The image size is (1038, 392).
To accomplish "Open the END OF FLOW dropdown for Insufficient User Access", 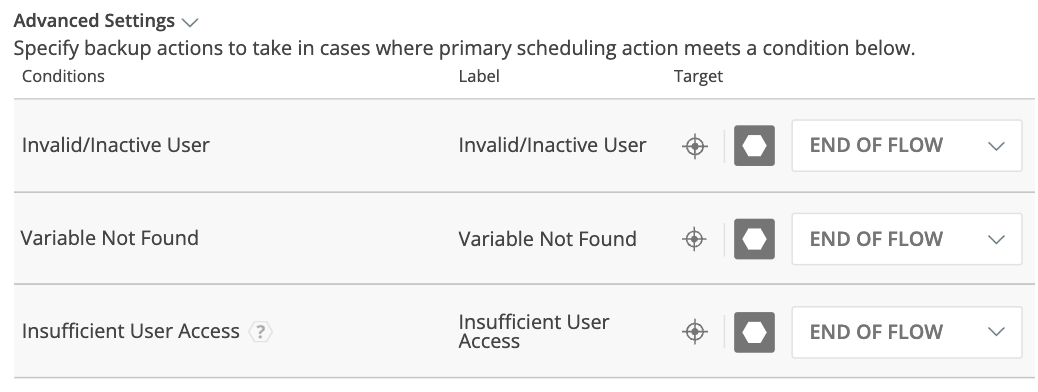I will (x=907, y=332).
